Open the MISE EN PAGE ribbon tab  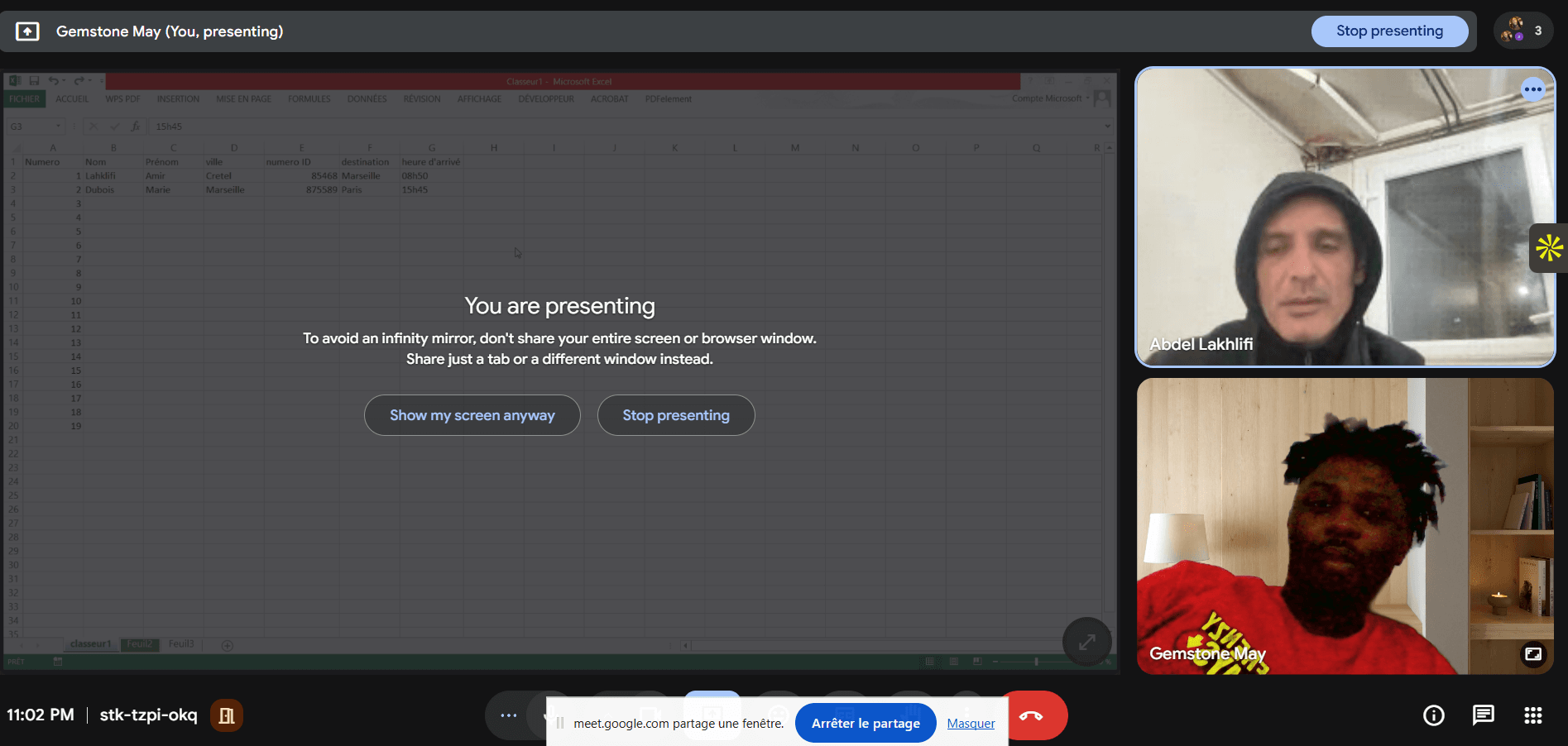[x=243, y=99]
